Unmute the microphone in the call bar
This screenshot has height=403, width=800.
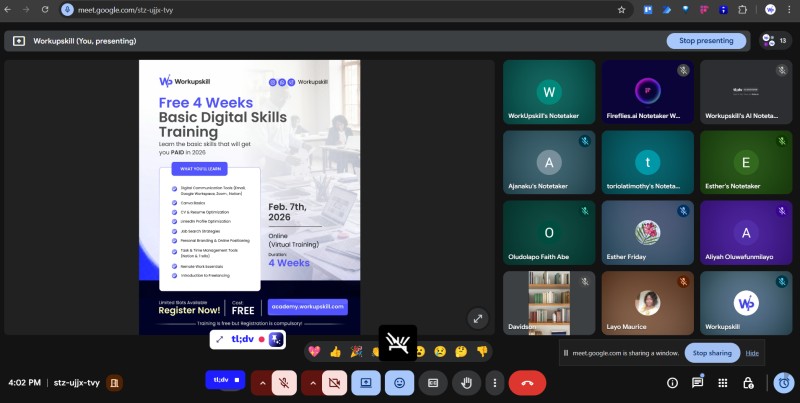[285, 383]
